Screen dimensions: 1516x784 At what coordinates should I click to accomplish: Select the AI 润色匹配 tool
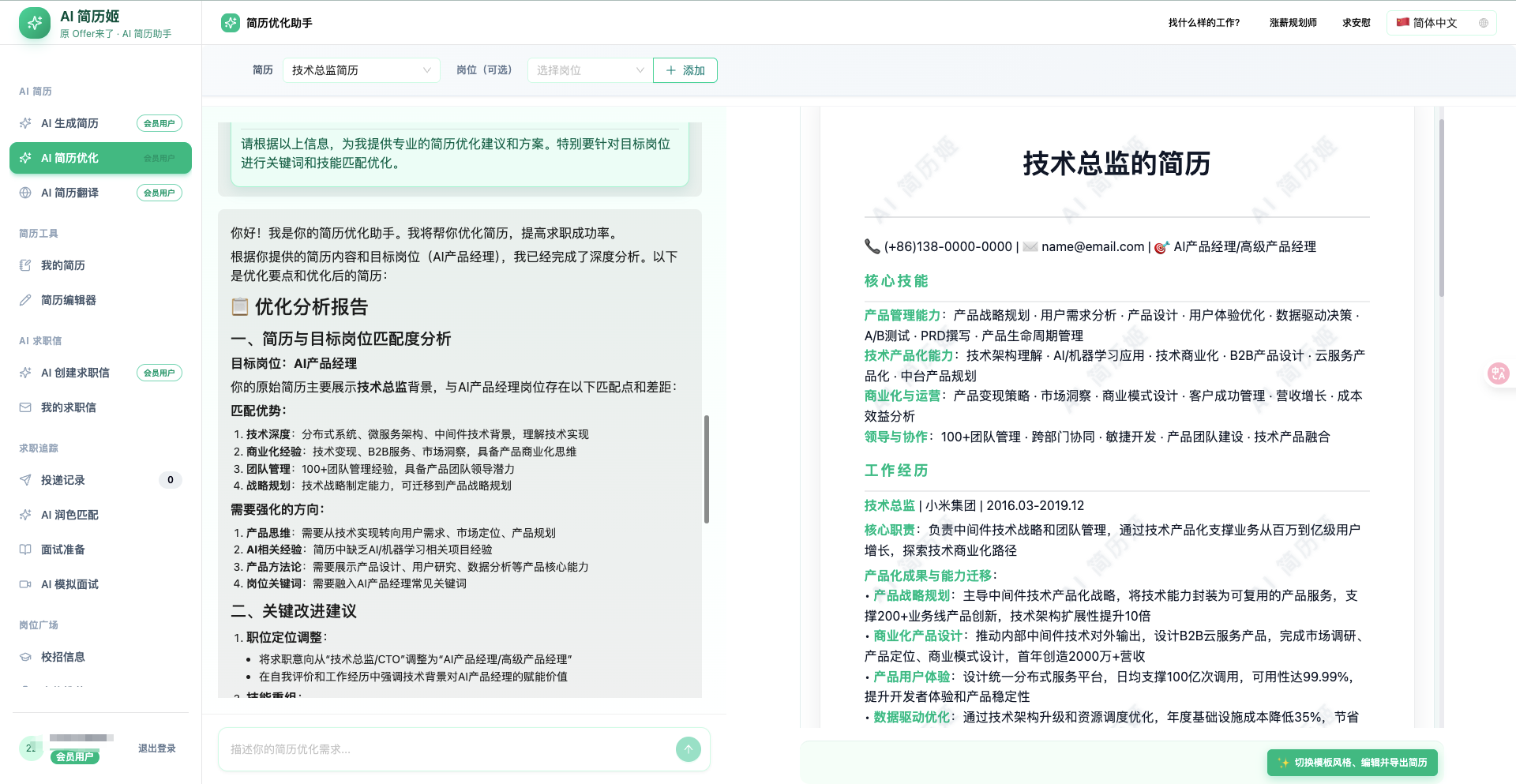(69, 515)
